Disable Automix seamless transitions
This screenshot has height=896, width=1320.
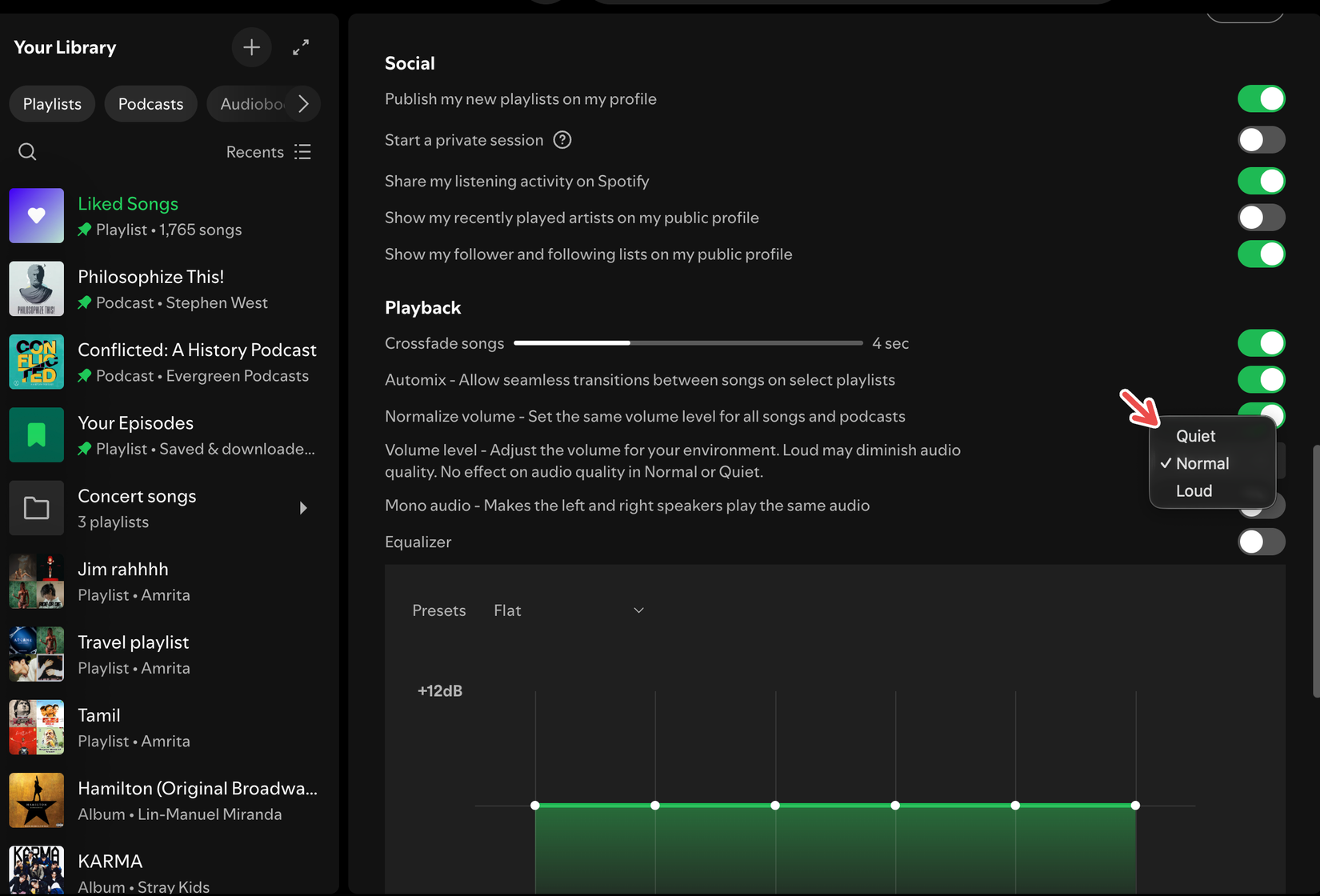[x=1261, y=379]
